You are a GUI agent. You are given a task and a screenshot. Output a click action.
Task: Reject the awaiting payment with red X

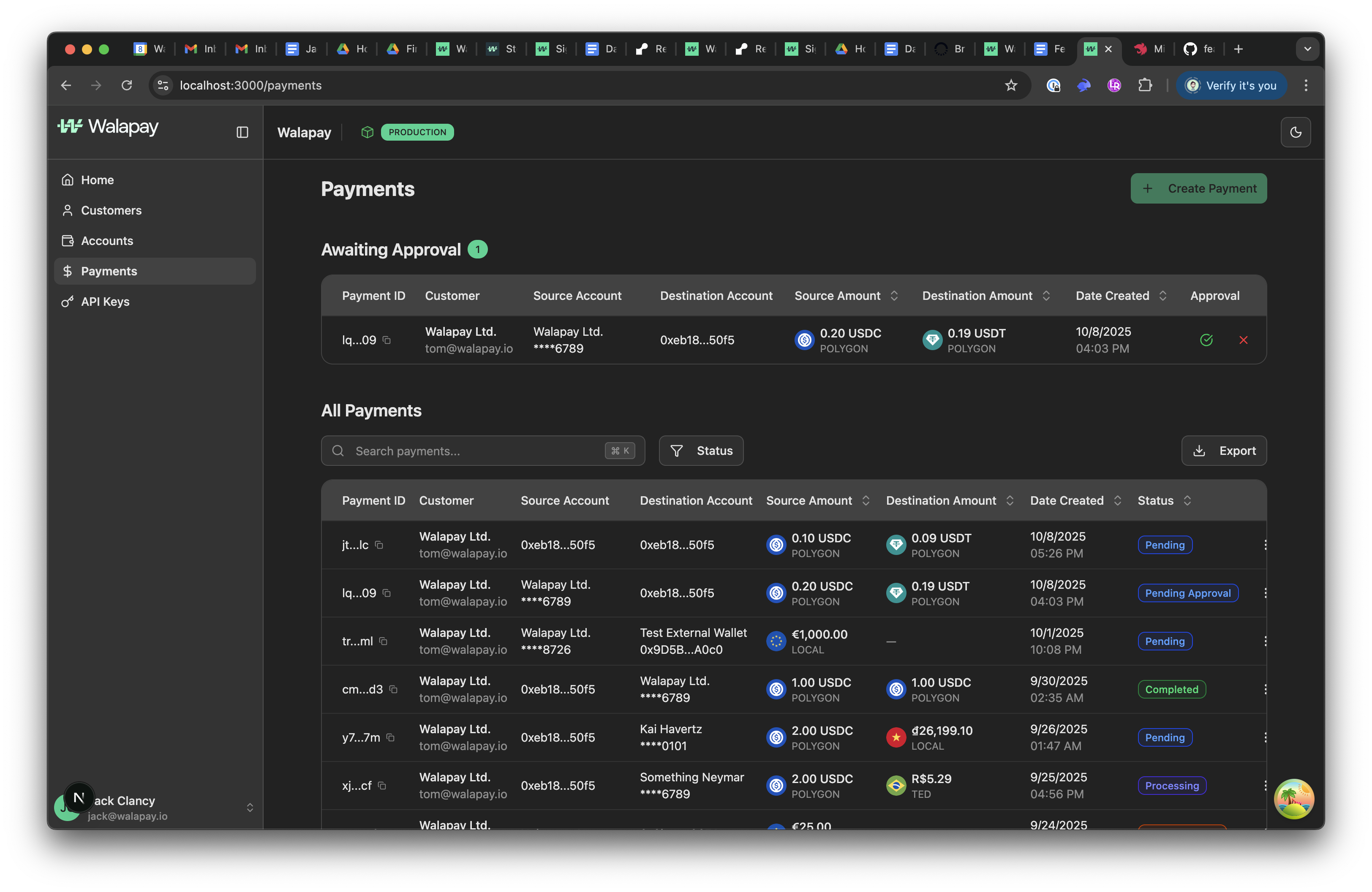(1243, 340)
